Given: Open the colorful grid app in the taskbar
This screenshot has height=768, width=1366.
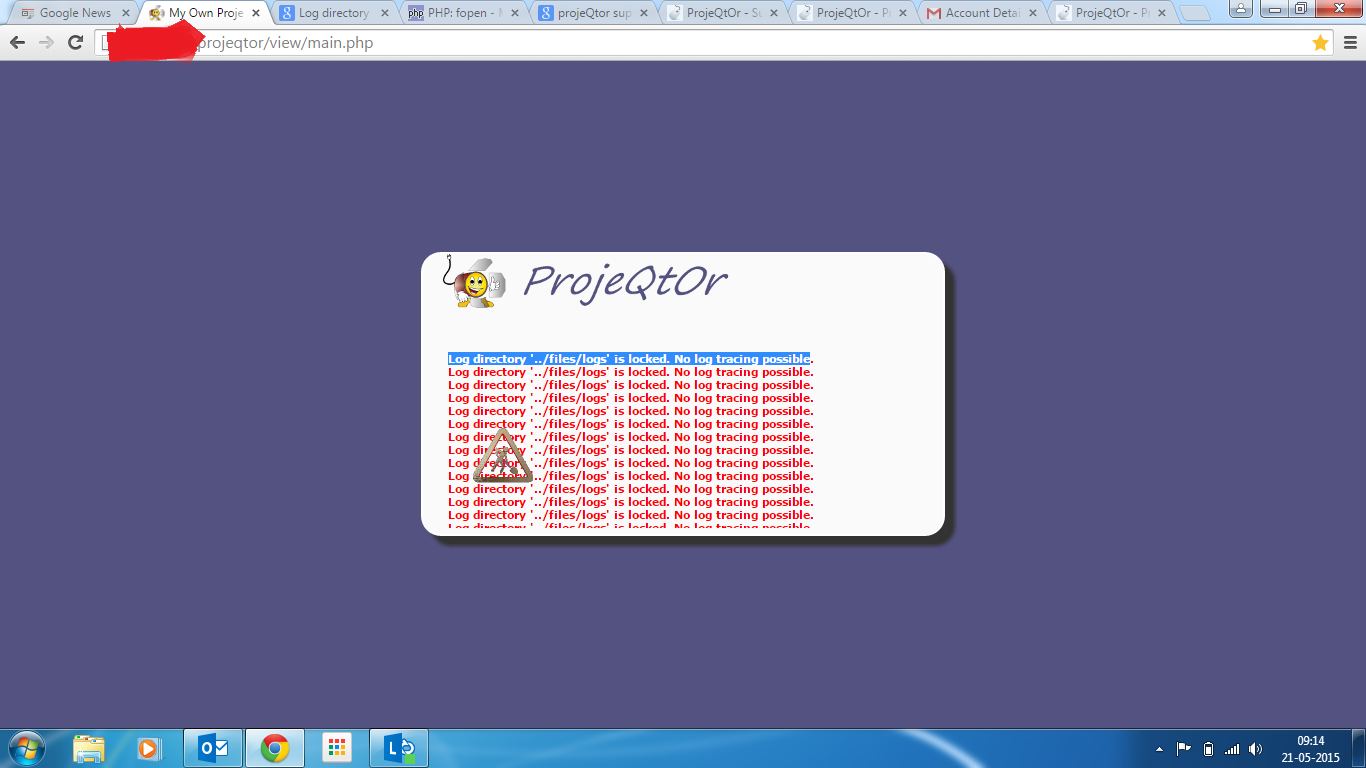Looking at the screenshot, I should pyautogui.click(x=337, y=748).
